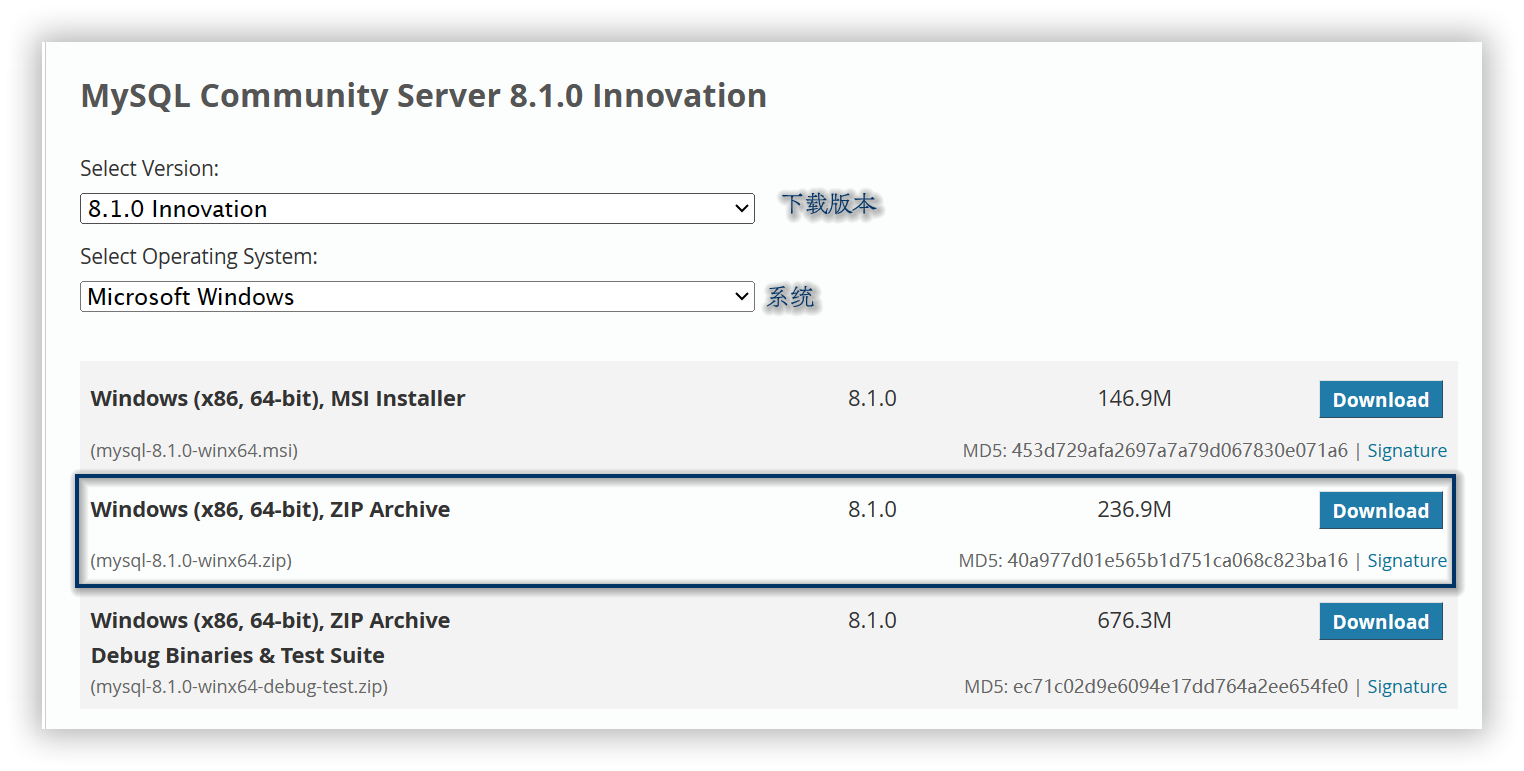Click the 146.9M file size
This screenshot has height=771, width=1524.
(x=1134, y=399)
